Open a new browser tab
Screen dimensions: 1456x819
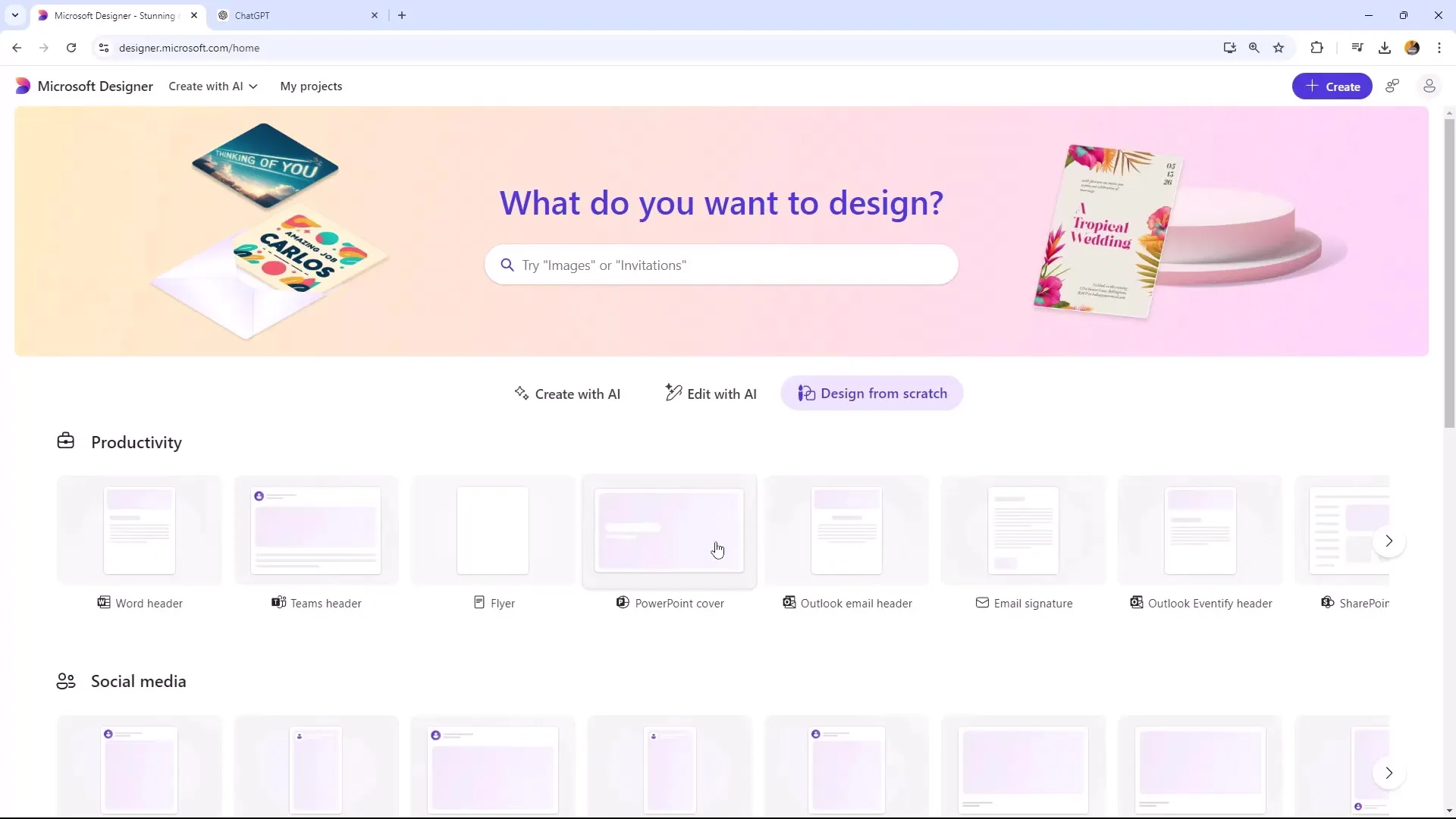[402, 15]
